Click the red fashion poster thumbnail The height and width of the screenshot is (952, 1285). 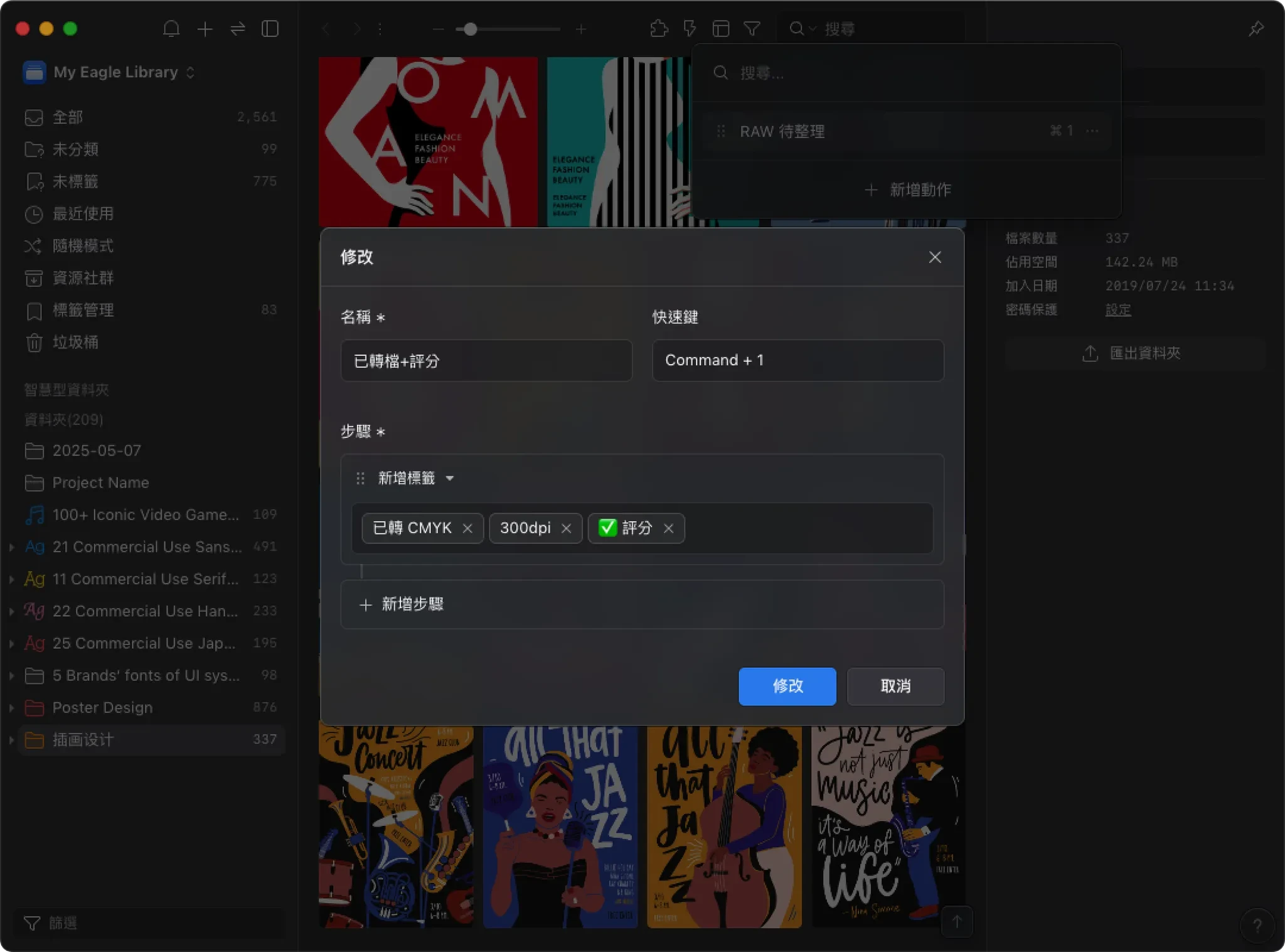428,142
